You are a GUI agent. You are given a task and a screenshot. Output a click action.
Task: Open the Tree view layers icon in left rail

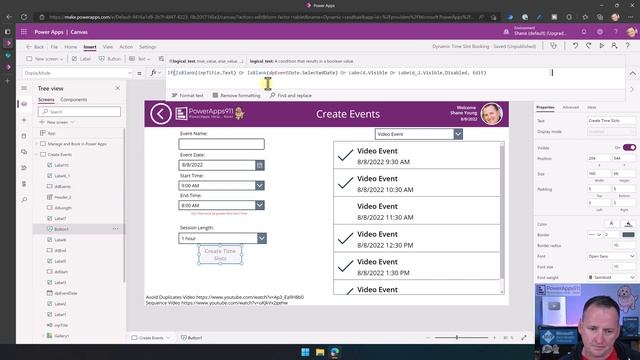24,104
